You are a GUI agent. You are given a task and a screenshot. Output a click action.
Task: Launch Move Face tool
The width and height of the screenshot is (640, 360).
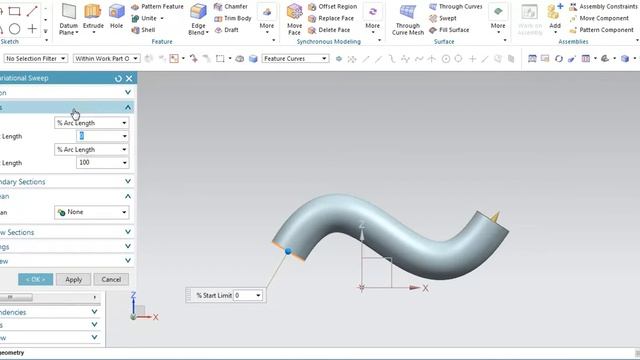[x=294, y=20]
